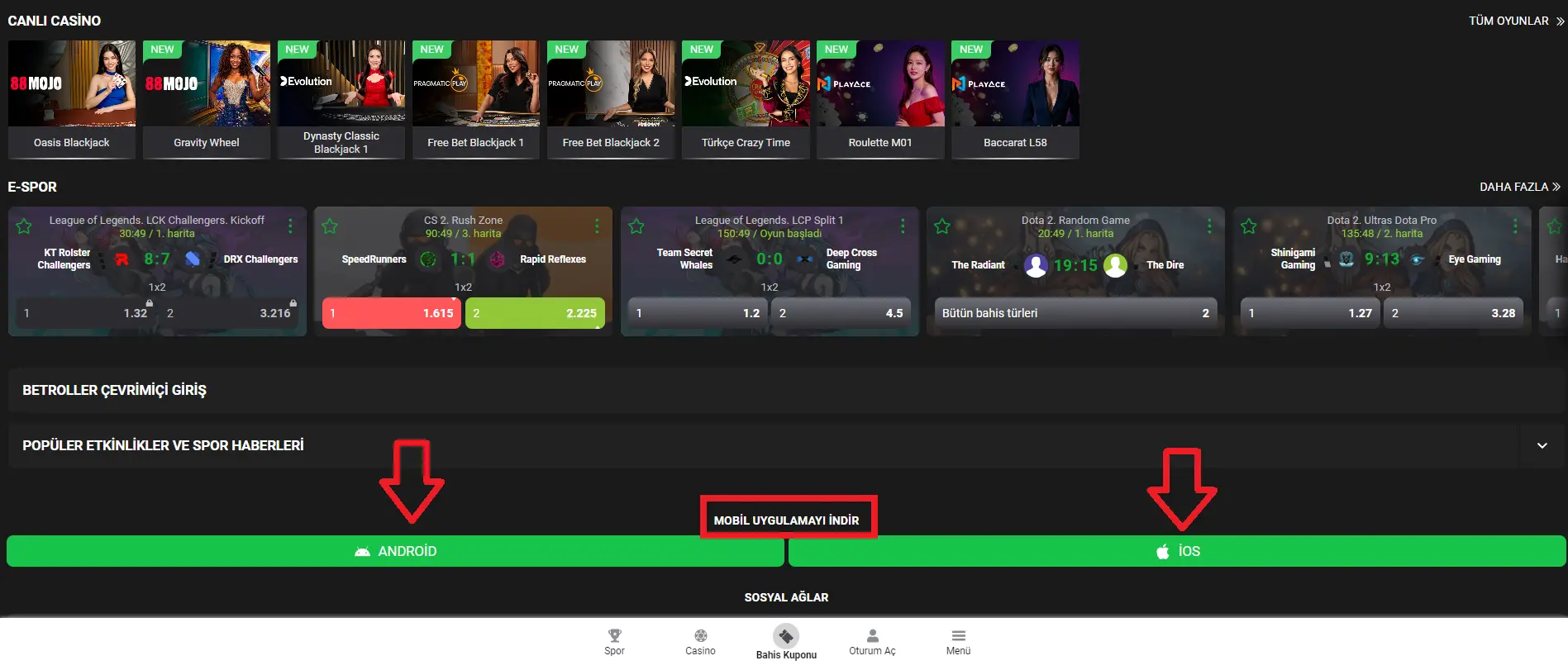Open three-dot options on Dota 2 Random Game card
Image resolution: width=1568 pixels, height=670 pixels.
[1209, 226]
